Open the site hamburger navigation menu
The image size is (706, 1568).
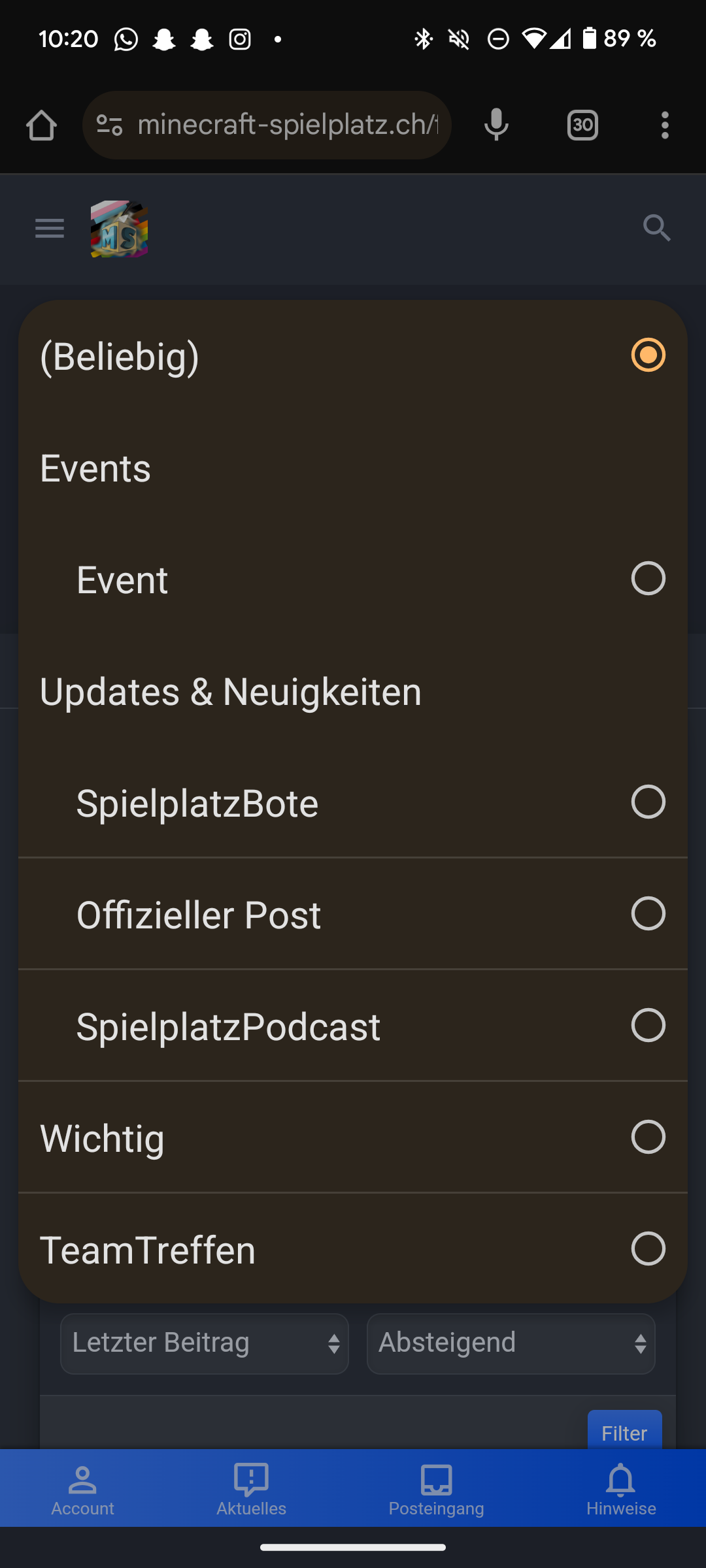[x=50, y=229]
